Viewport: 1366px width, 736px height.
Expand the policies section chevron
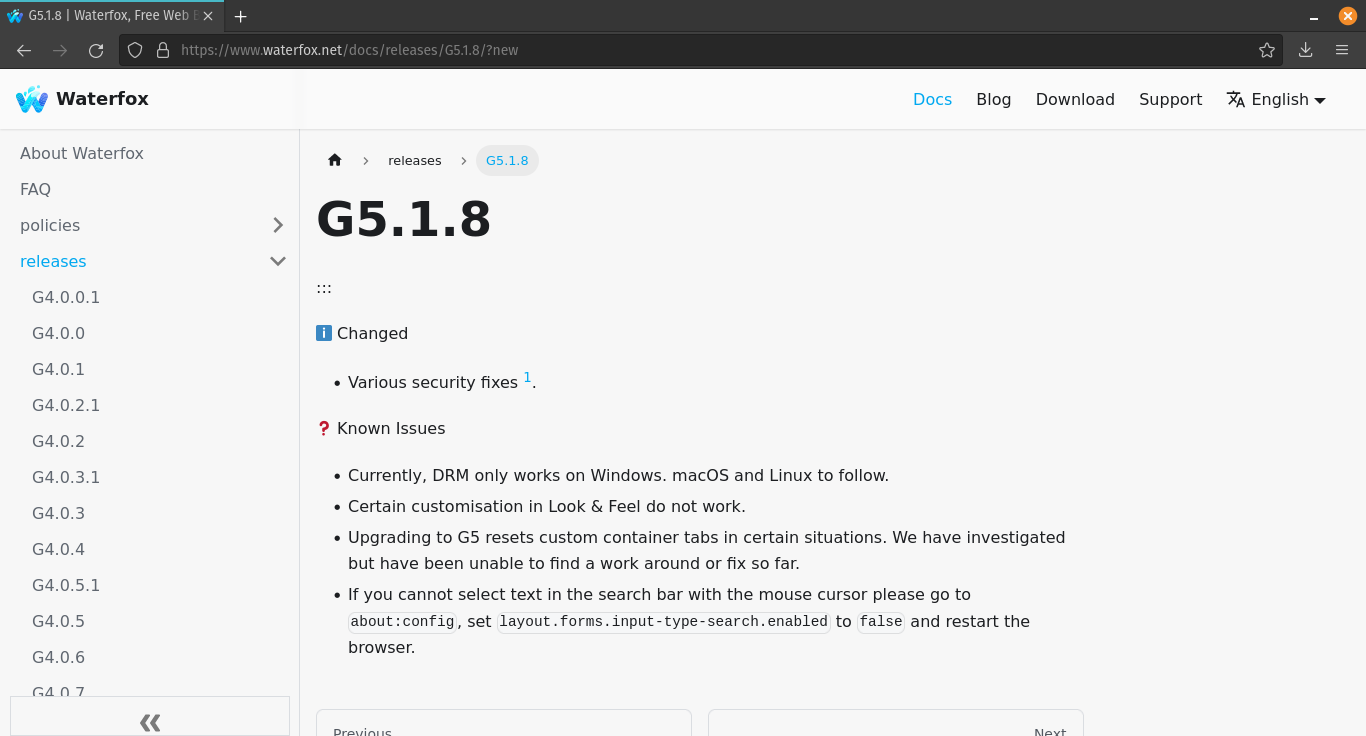click(278, 225)
